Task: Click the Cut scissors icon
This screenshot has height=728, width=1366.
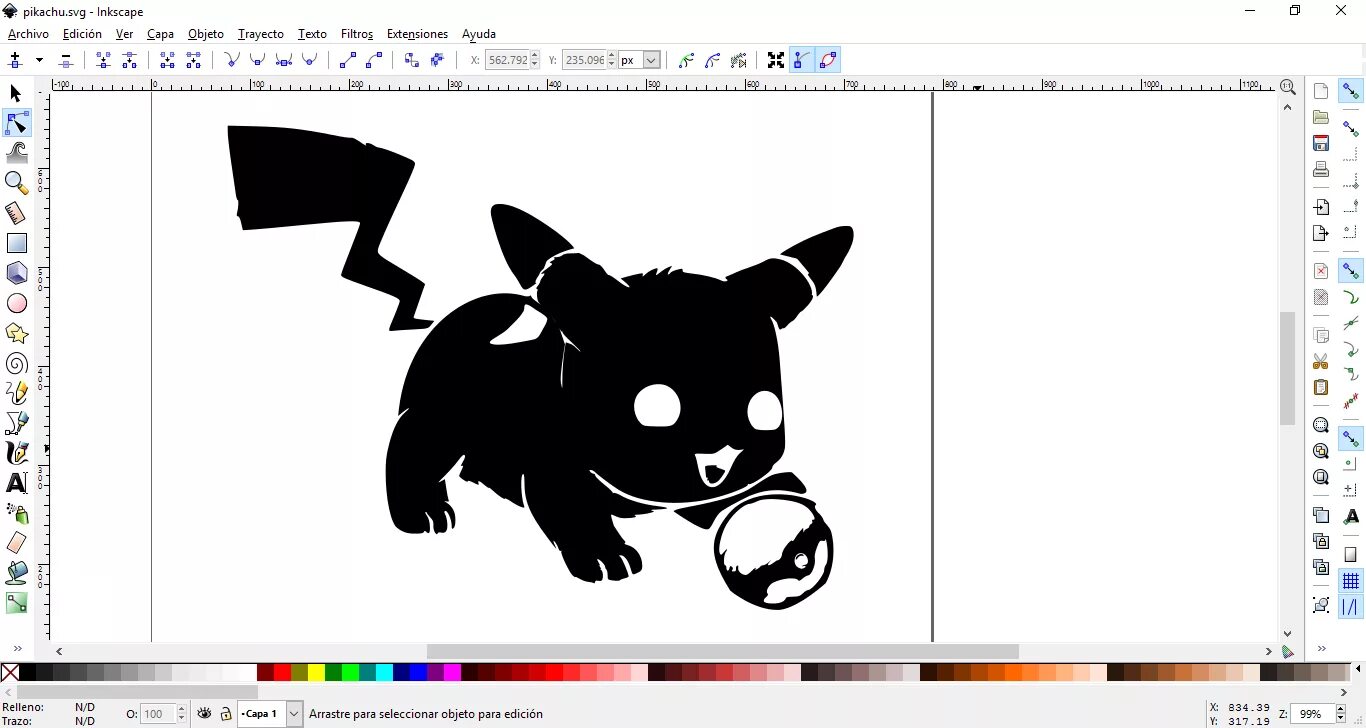Action: [x=1321, y=361]
